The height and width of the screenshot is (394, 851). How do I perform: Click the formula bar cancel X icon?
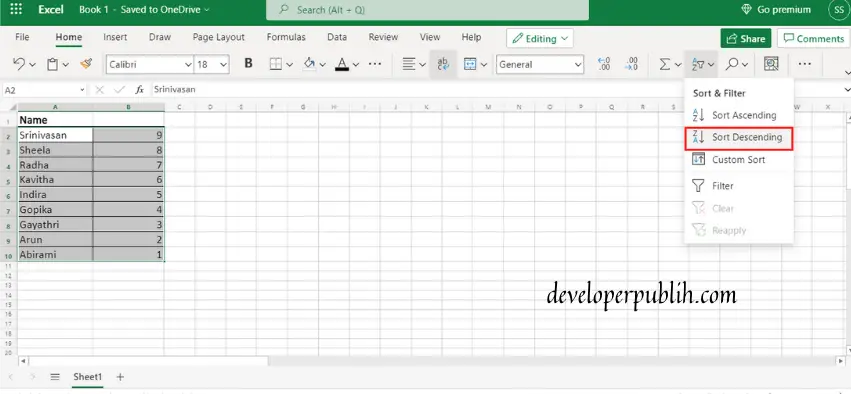100,90
